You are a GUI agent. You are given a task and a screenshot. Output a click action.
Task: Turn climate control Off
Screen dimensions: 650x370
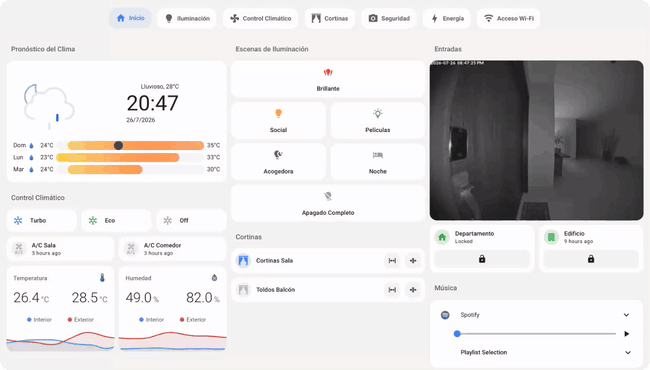coord(192,220)
